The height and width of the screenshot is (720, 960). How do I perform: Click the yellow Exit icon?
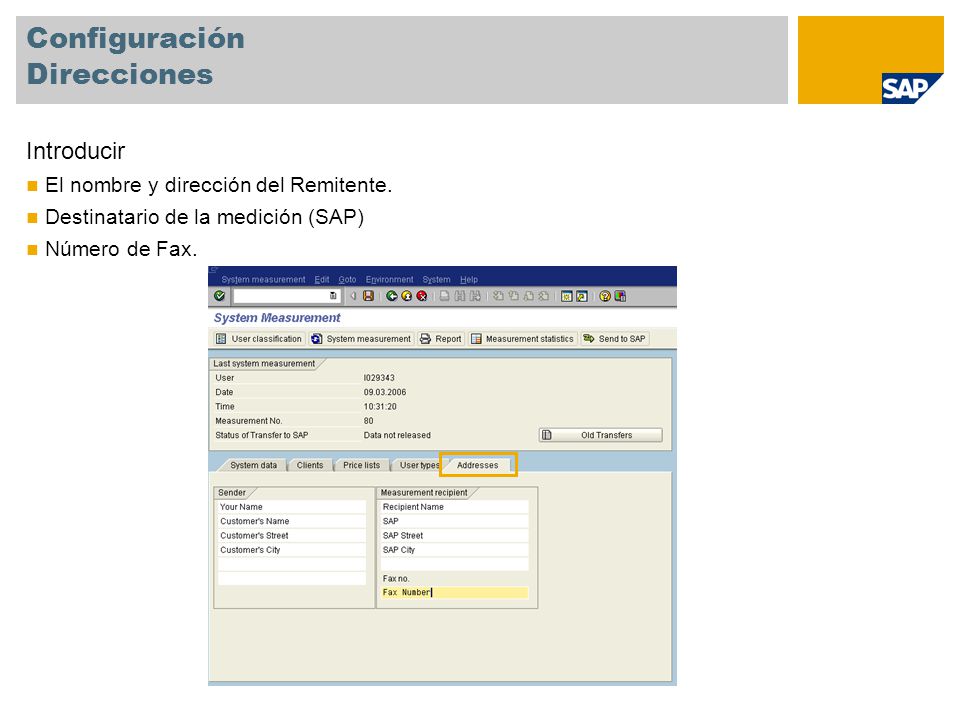coord(407,296)
